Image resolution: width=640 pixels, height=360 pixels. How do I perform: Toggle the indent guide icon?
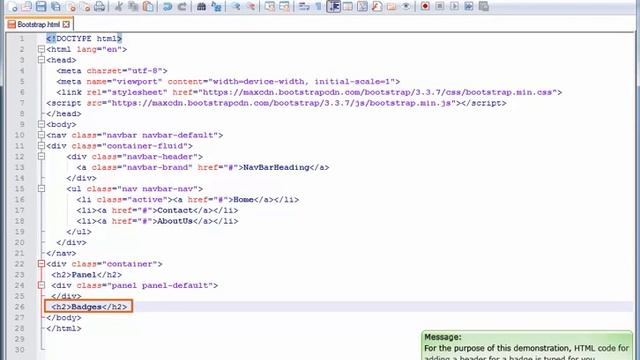tap(333, 6)
